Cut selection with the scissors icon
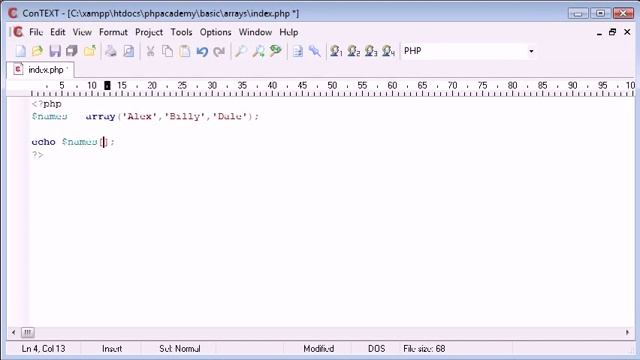This screenshot has width=640, height=360. [x=150, y=51]
